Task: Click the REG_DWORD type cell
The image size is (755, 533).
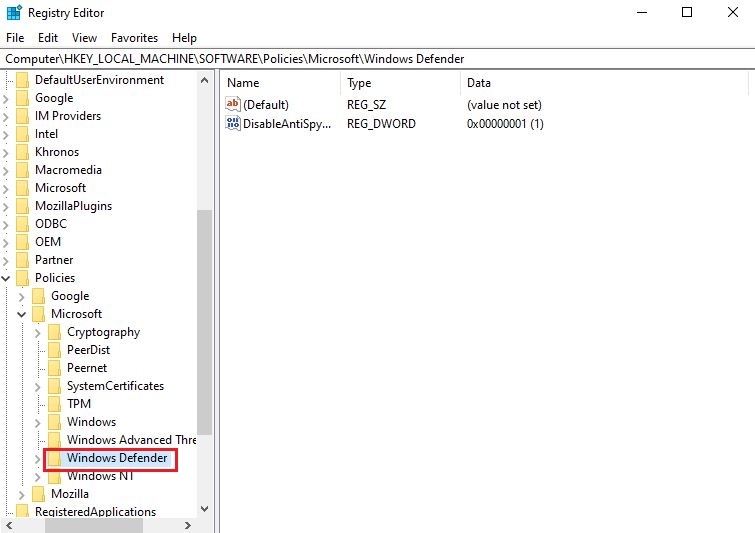Action: tap(381, 124)
